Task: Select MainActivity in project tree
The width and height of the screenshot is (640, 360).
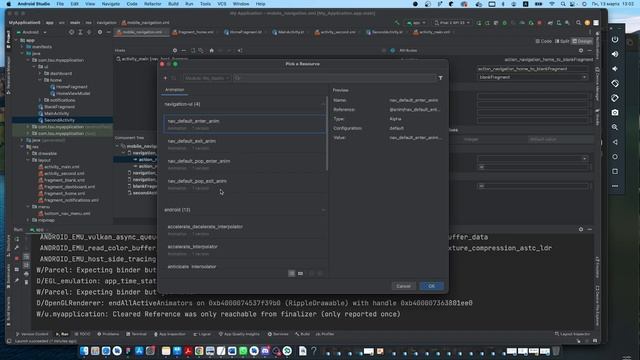Action: coord(56,113)
